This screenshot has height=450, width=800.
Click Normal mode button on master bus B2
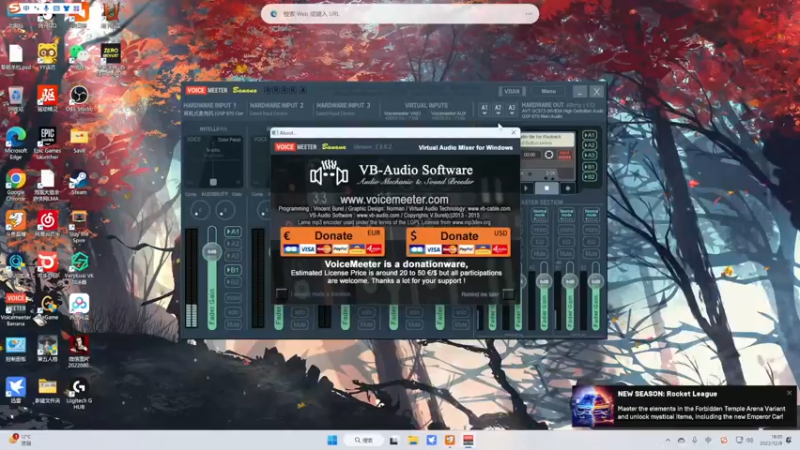click(x=591, y=214)
